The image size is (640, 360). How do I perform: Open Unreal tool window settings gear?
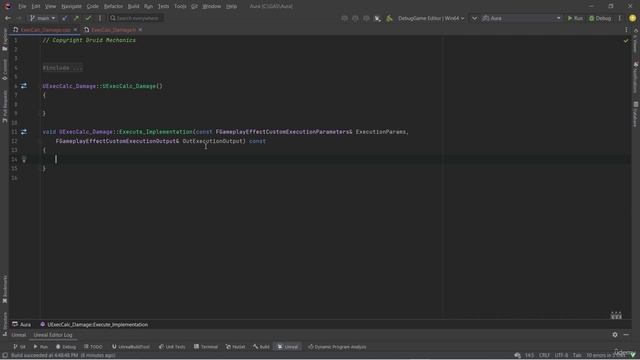click(x=615, y=335)
